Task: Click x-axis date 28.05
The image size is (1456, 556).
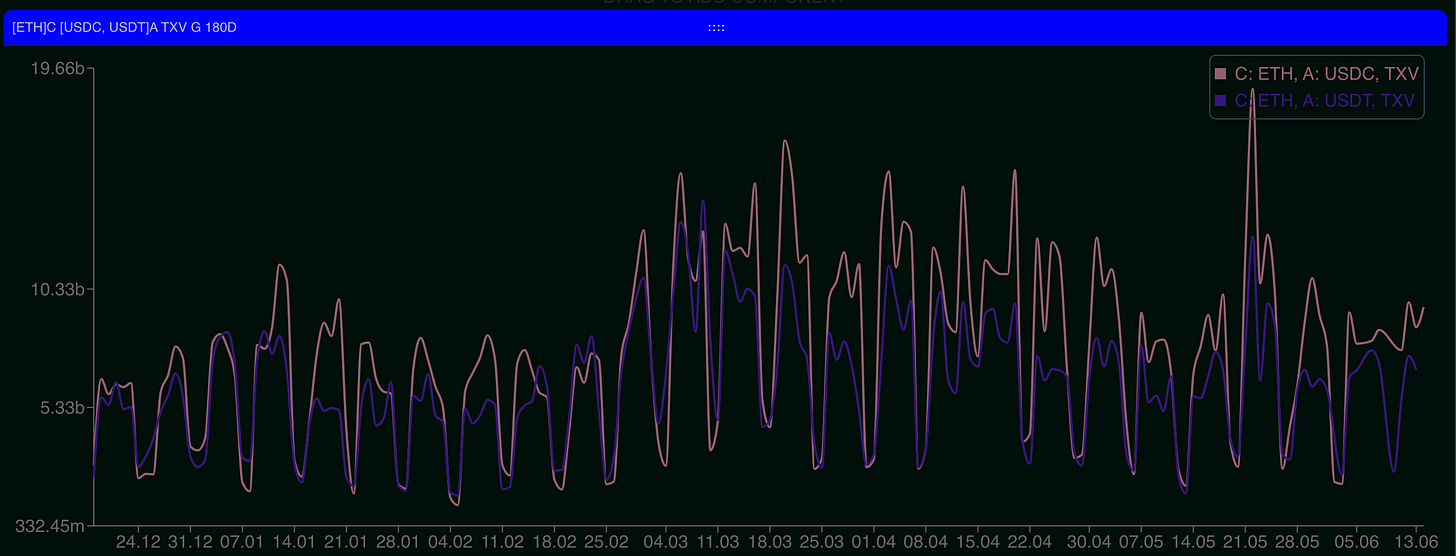Action: coord(1296,542)
